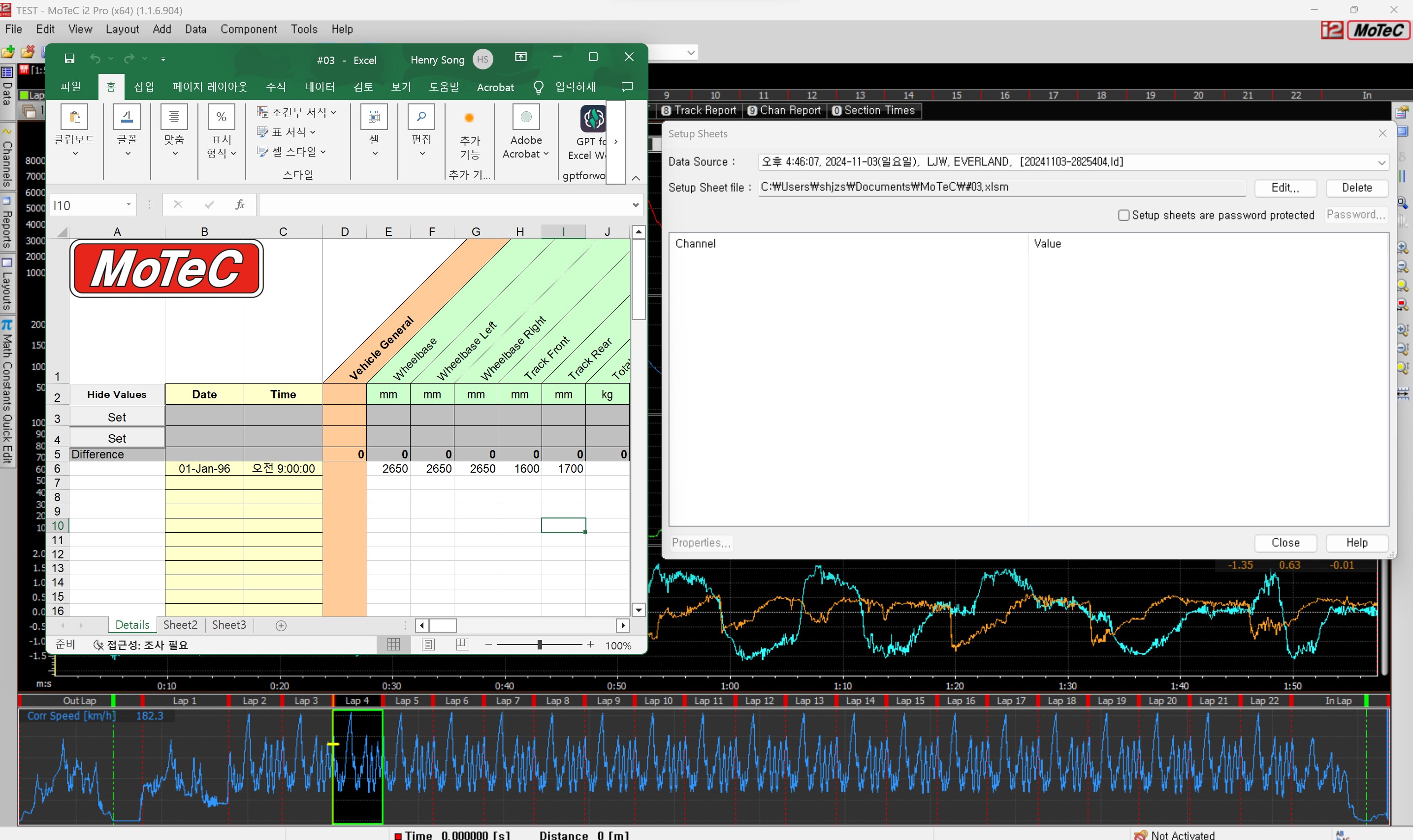Viewport: 1413px width, 840px height.
Task: Select Sheet3 worksheet tab
Action: pyautogui.click(x=228, y=624)
